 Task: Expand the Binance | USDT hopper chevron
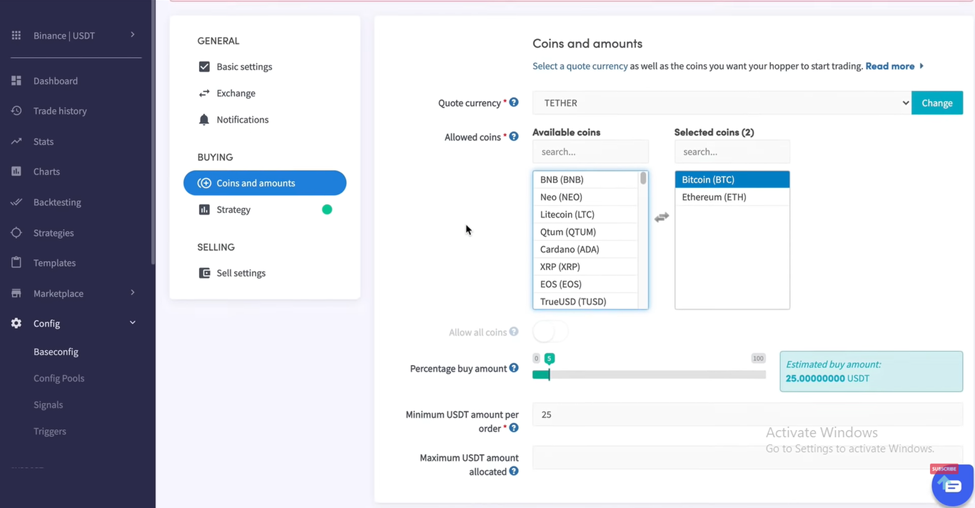pyautogui.click(x=132, y=35)
